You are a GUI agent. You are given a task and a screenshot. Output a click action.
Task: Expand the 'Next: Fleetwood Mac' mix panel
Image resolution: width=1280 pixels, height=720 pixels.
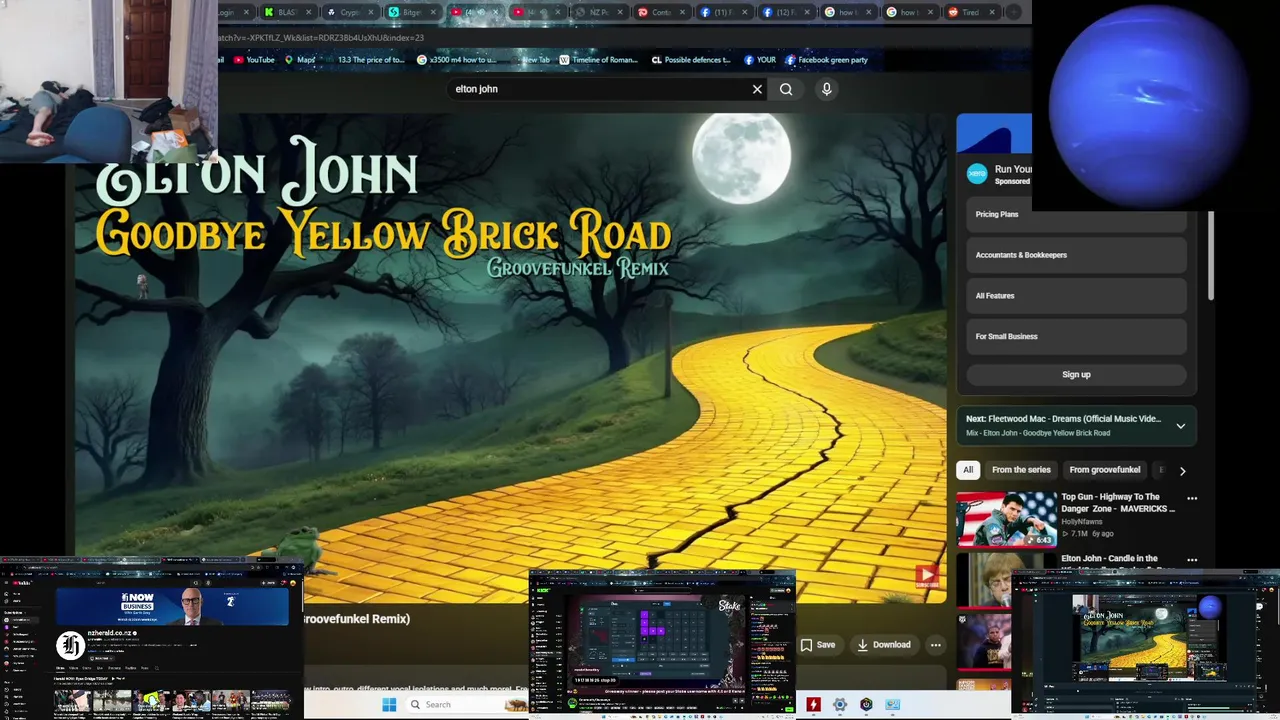coord(1180,426)
